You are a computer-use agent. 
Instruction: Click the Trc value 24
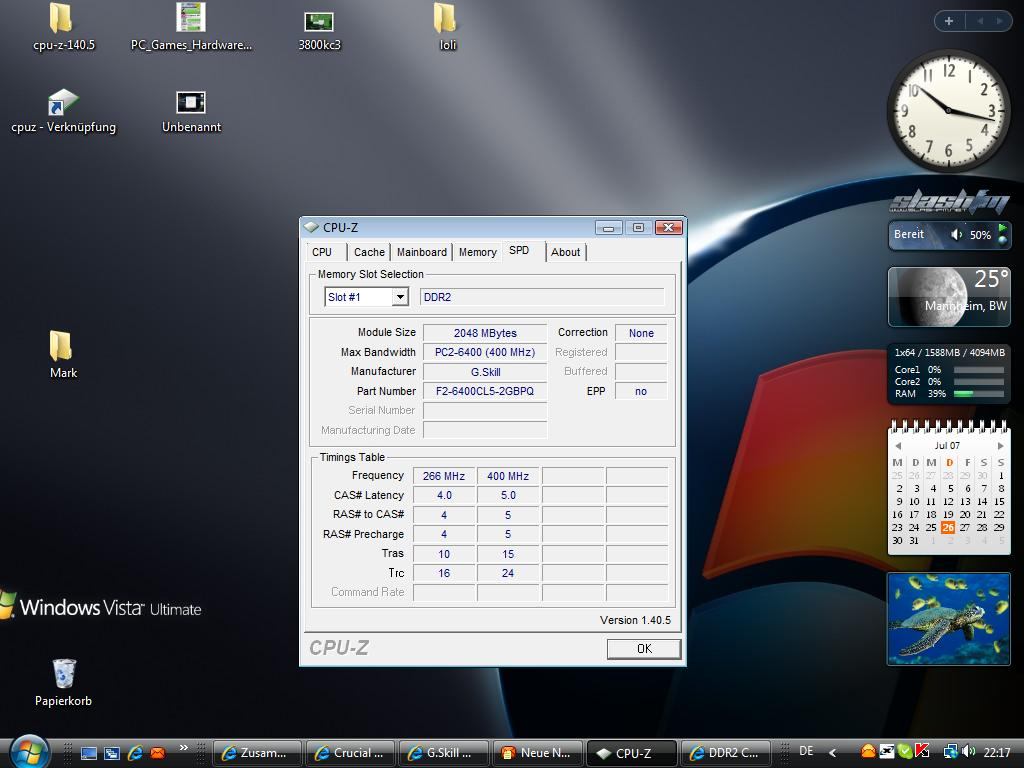pos(507,573)
